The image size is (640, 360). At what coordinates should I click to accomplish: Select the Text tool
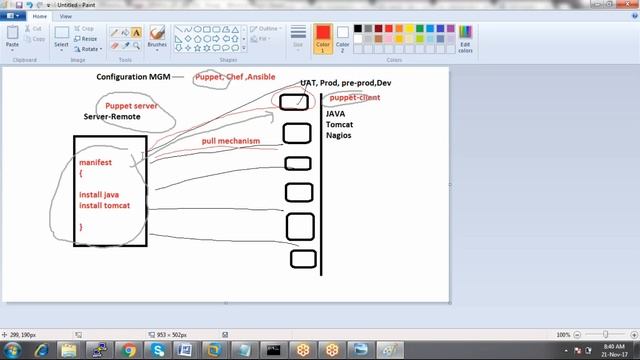point(136,33)
